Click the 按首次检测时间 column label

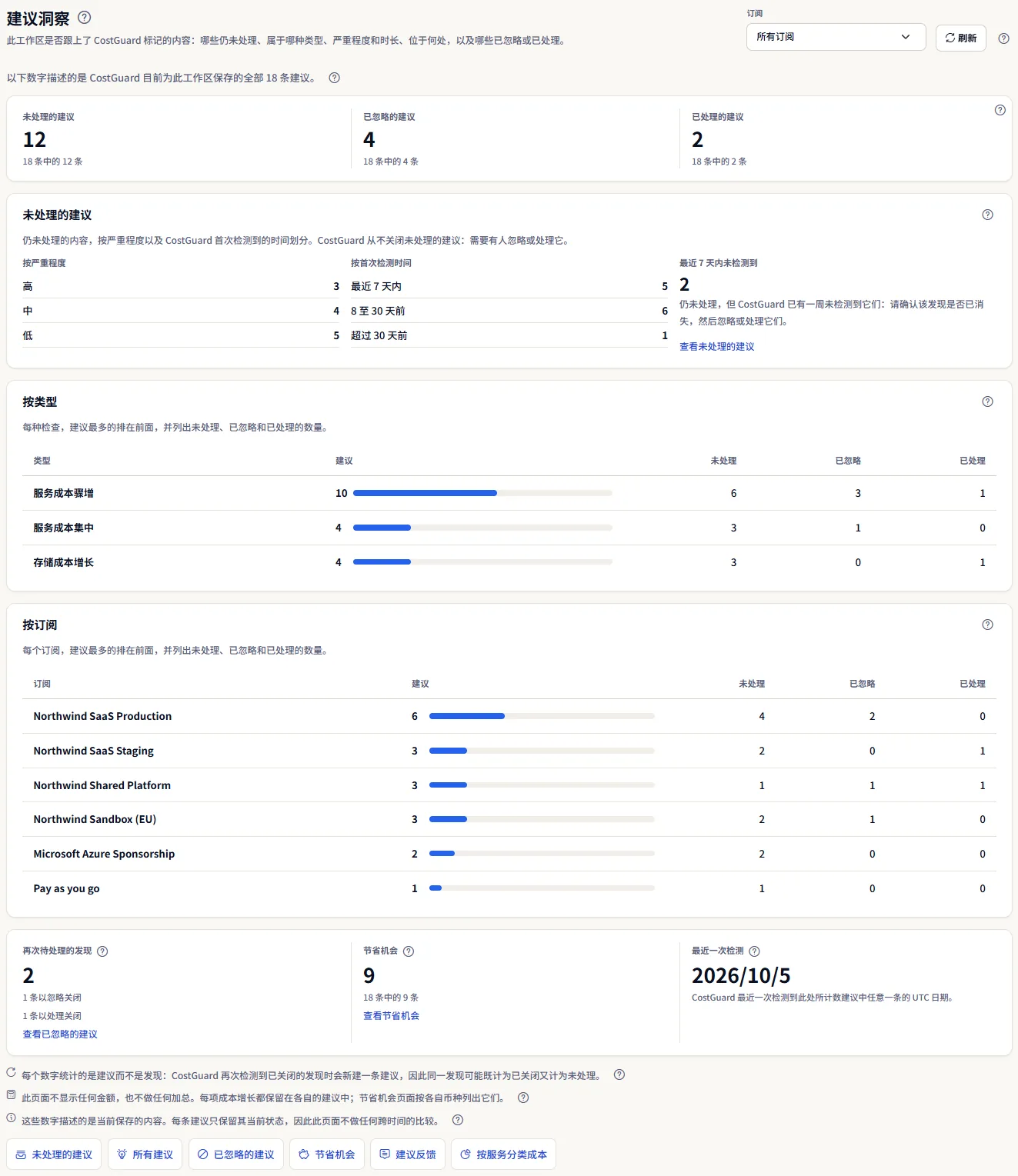tap(381, 263)
